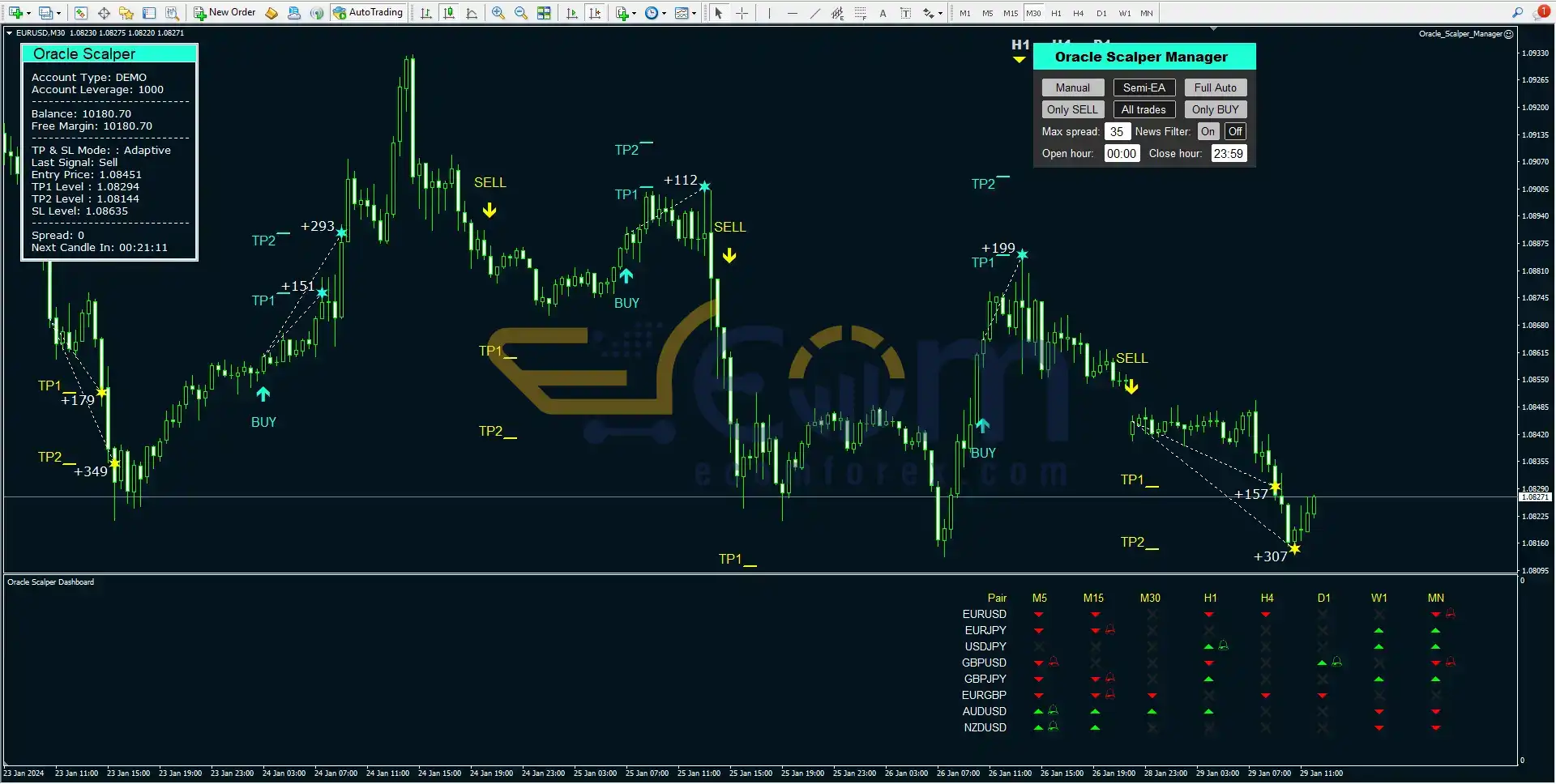The image size is (1556, 784).
Task: Click the Close hour field 23:59
Action: pyautogui.click(x=1229, y=153)
